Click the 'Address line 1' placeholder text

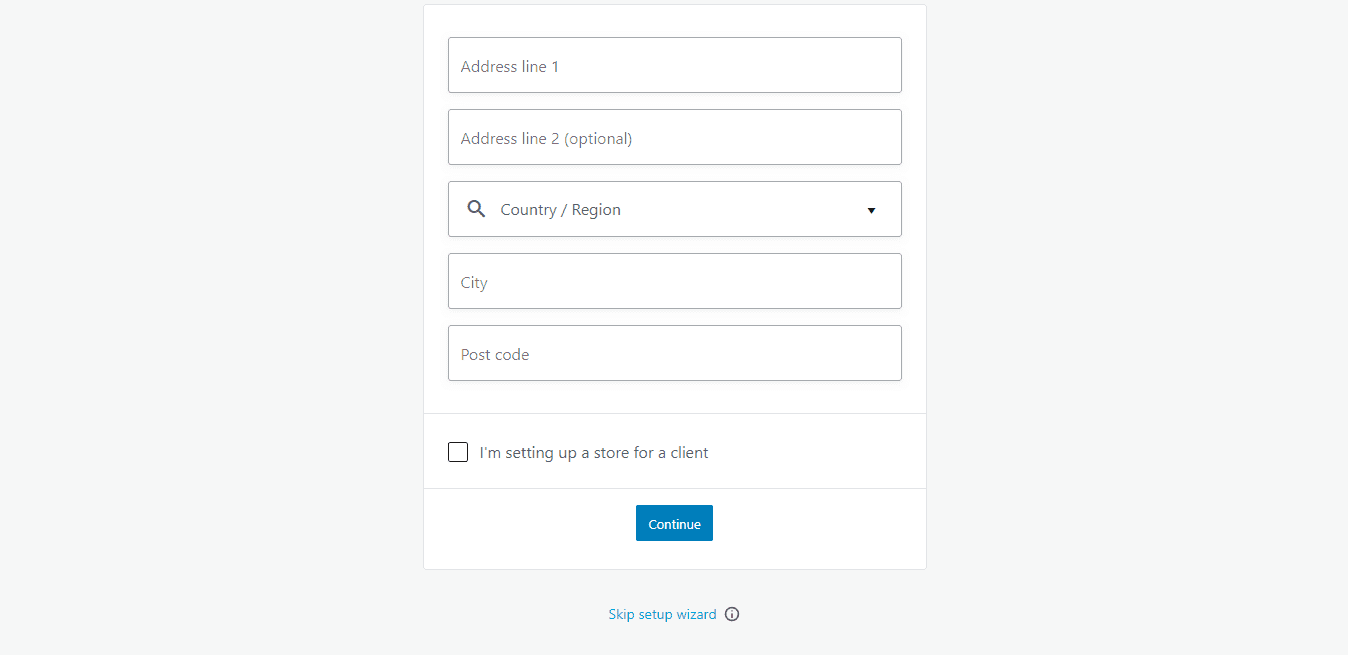click(510, 67)
